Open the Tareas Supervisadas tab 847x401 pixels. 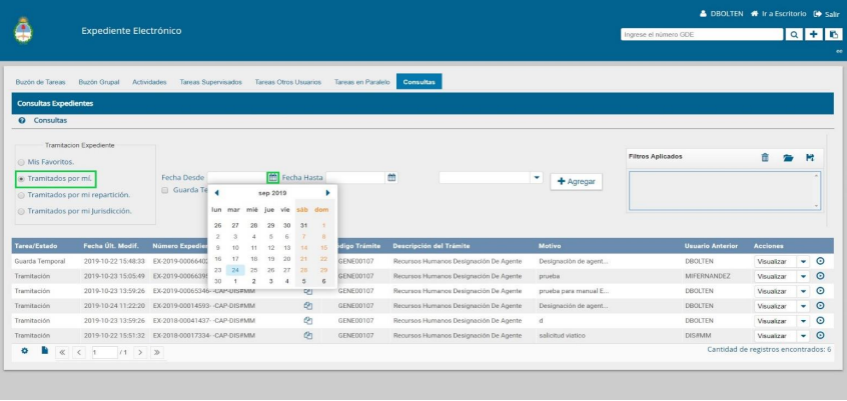click(x=211, y=82)
